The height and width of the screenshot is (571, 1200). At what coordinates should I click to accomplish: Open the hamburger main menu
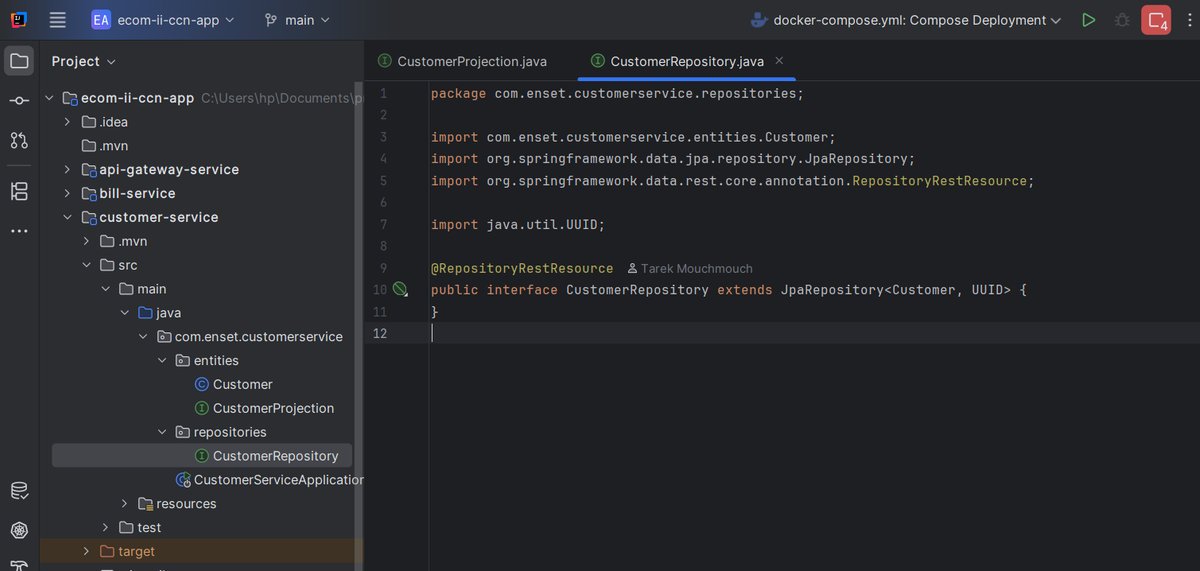click(x=58, y=20)
